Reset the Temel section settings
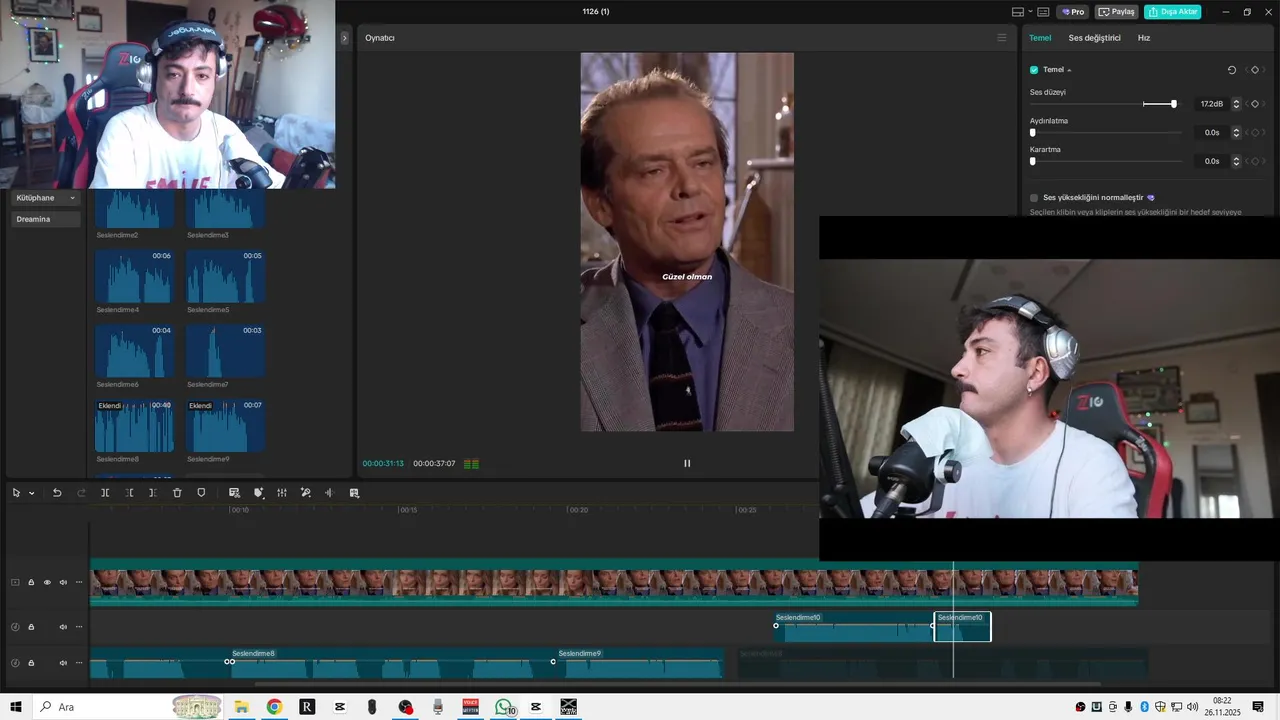This screenshot has height=720, width=1280. click(x=1232, y=70)
